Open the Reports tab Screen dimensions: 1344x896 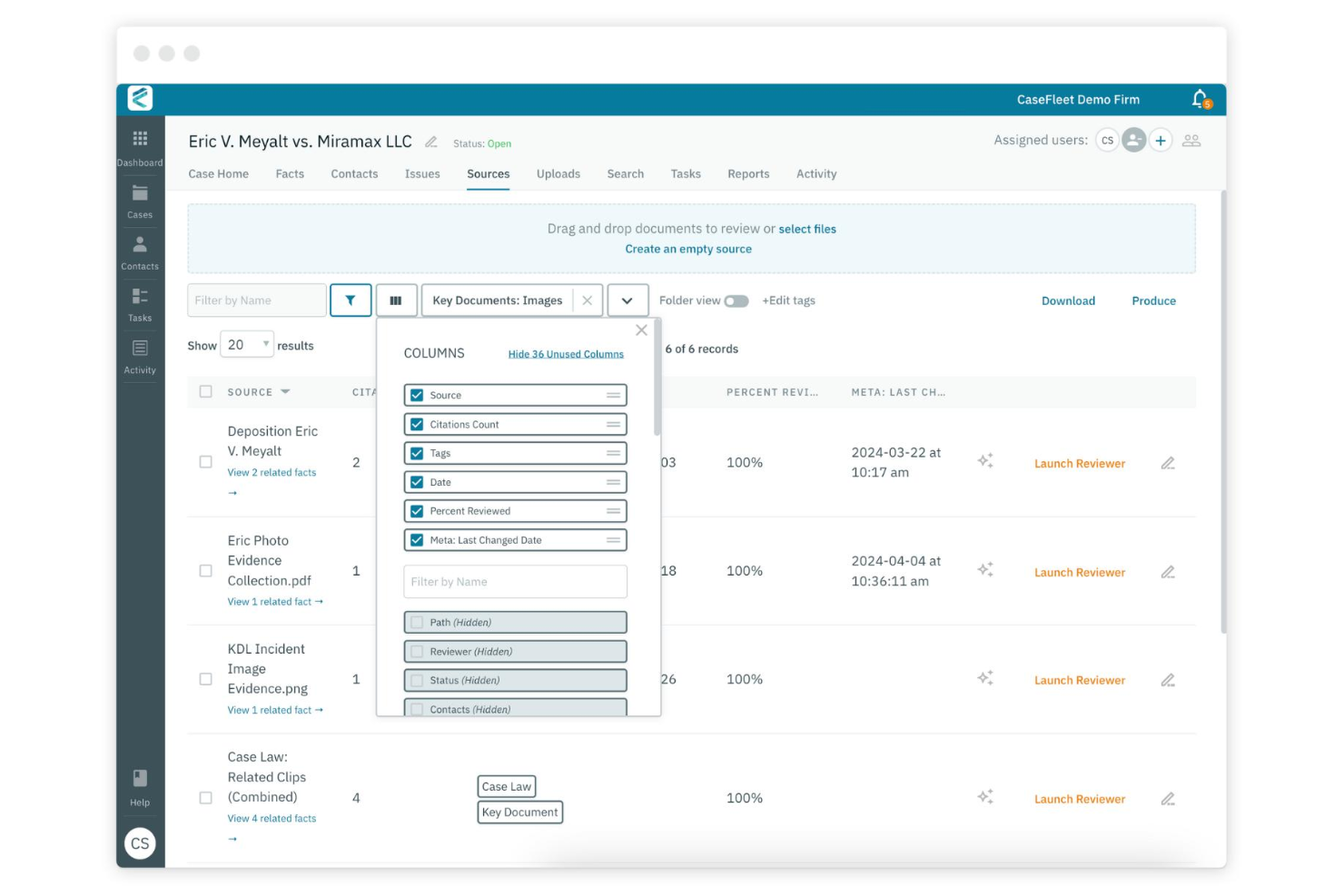tap(747, 173)
